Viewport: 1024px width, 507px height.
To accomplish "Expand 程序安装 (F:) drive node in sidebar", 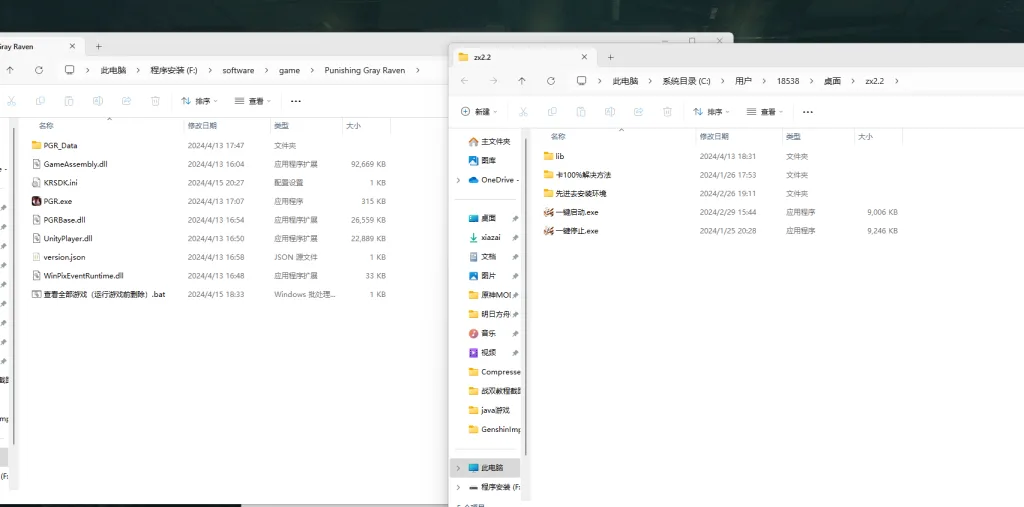I will coord(458,487).
